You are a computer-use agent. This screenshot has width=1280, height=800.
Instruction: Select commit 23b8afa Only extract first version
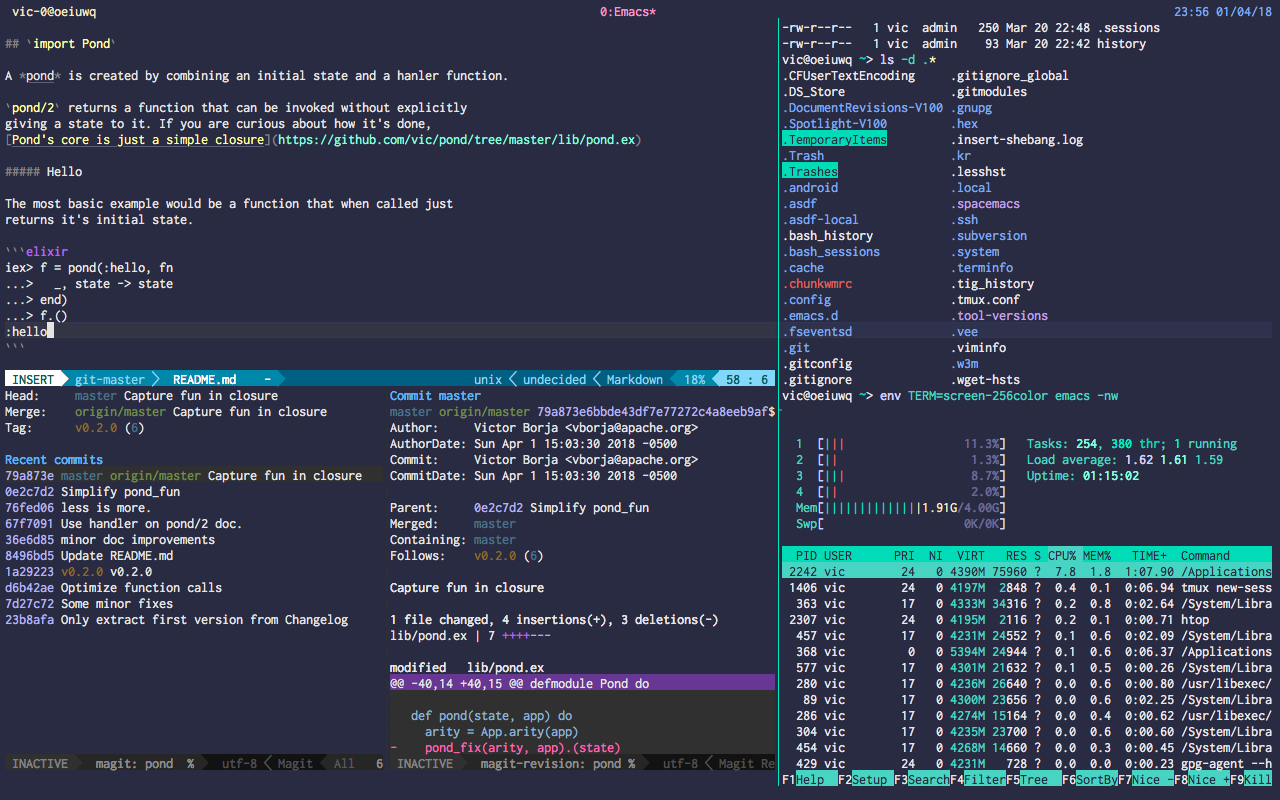click(177, 620)
